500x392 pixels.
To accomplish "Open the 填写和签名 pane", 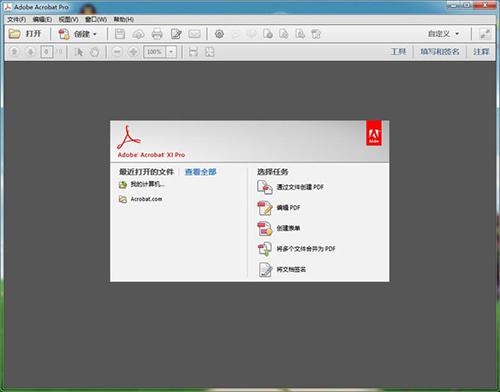I will tap(440, 52).
